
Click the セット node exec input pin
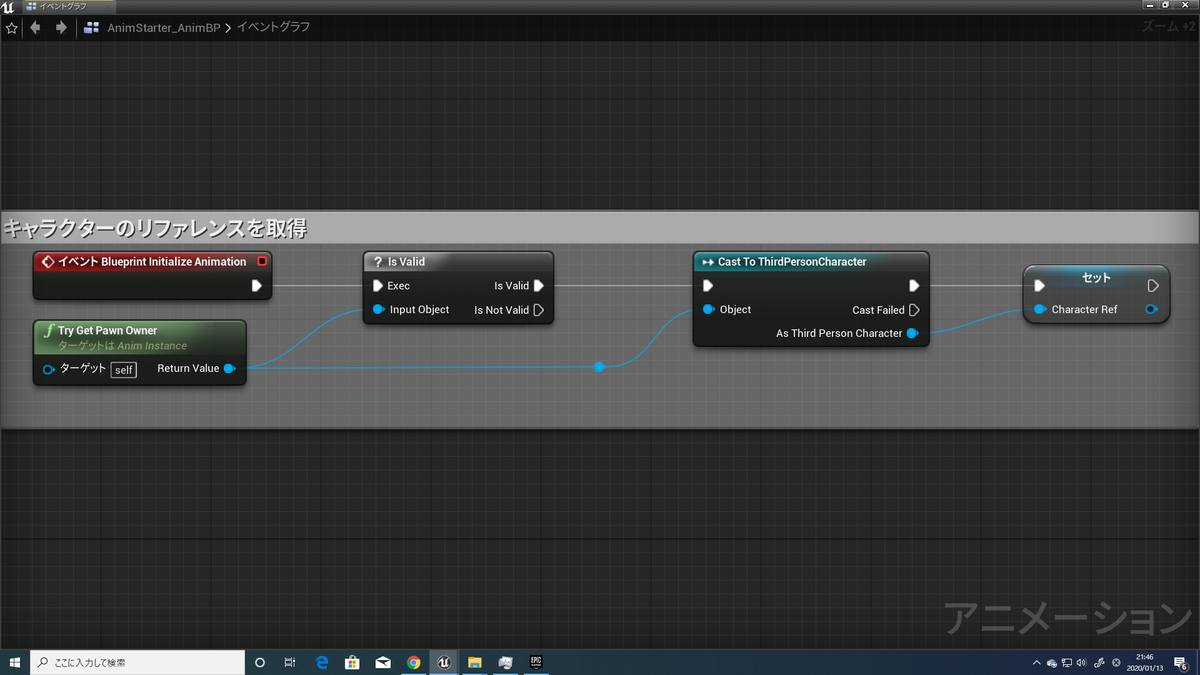pos(1040,286)
